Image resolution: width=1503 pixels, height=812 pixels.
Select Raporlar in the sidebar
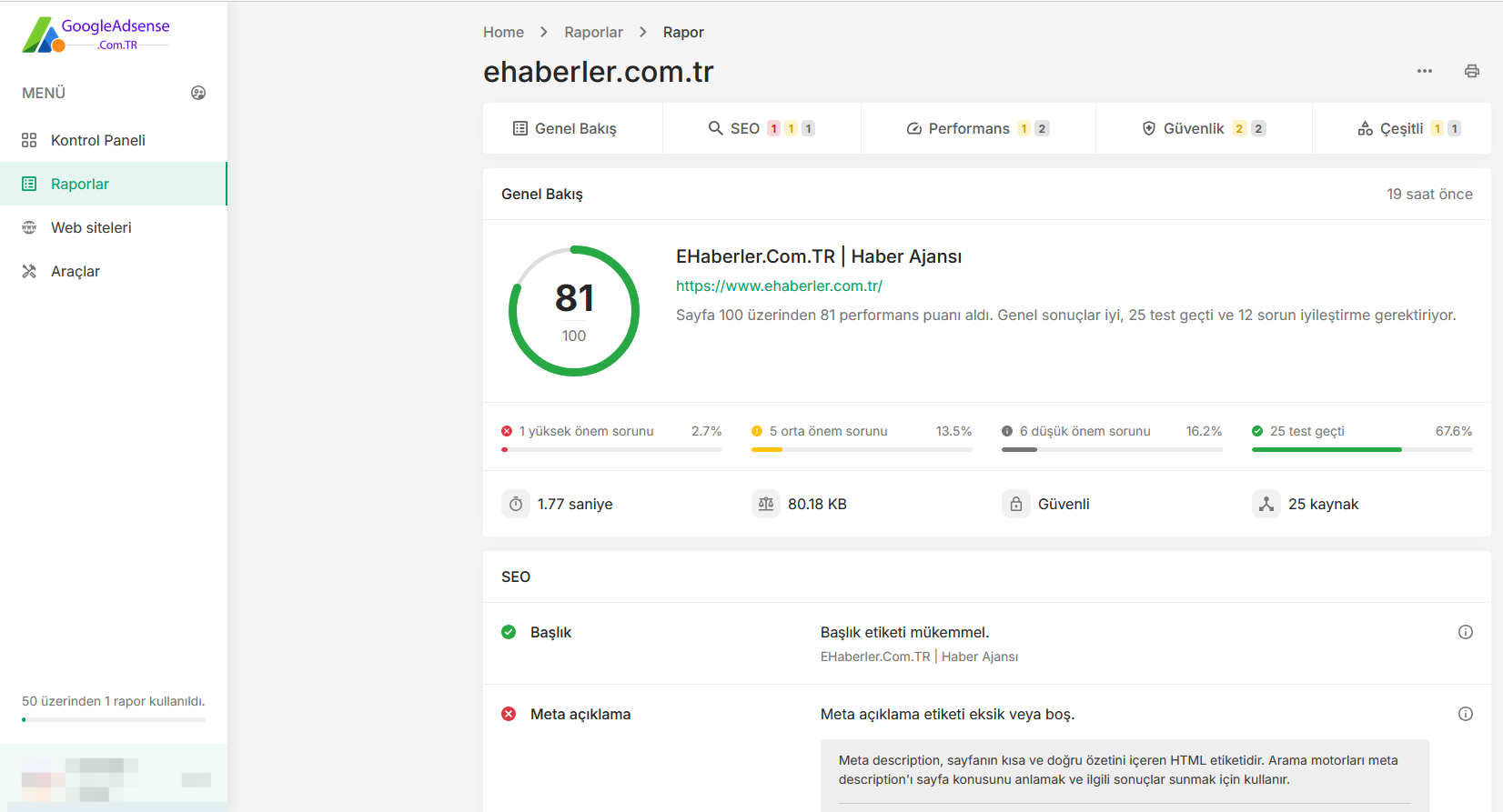[x=113, y=184]
